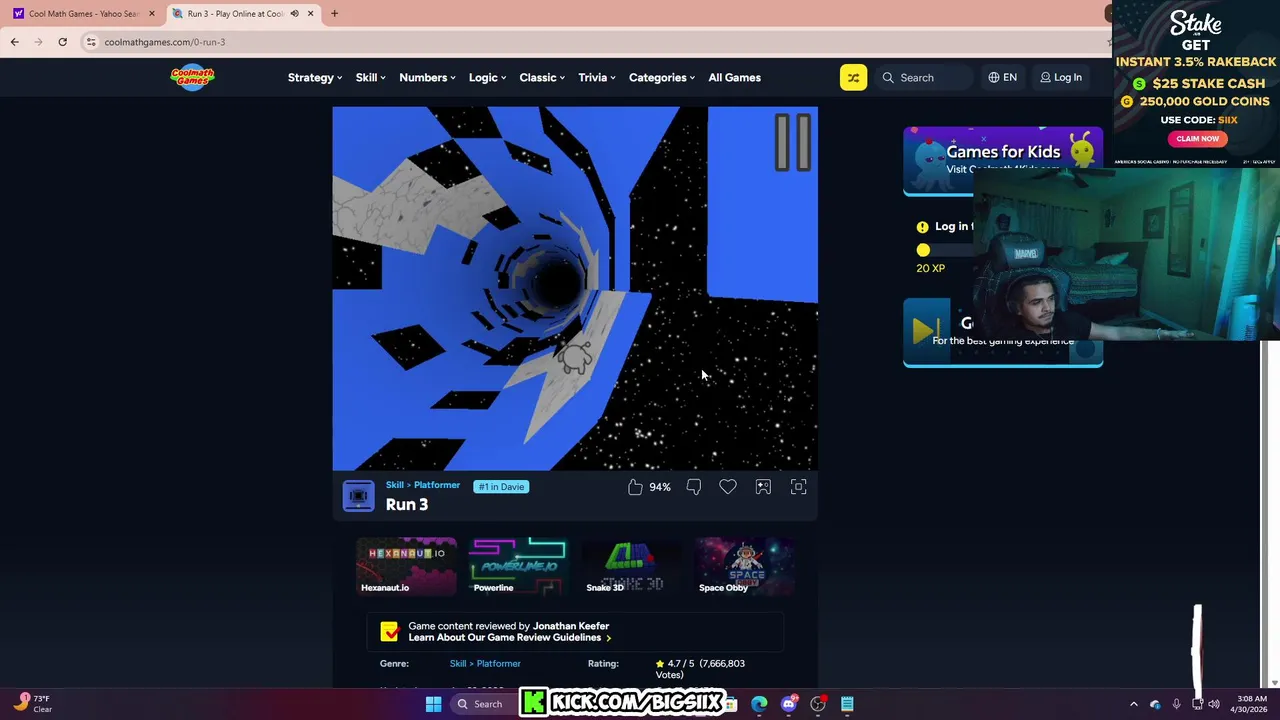Click the #1 in Davie badge
The height and width of the screenshot is (720, 1280).
[501, 487]
